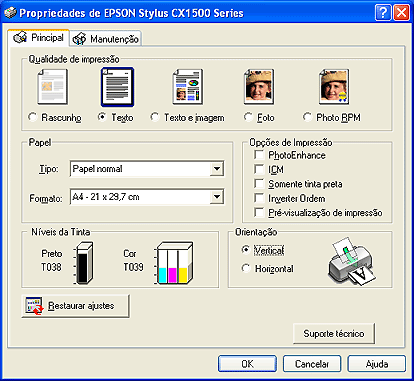Viewport: 414px width, 381px height.
Task: Click the color ink cartridge T039 level icon
Action: tap(173, 263)
